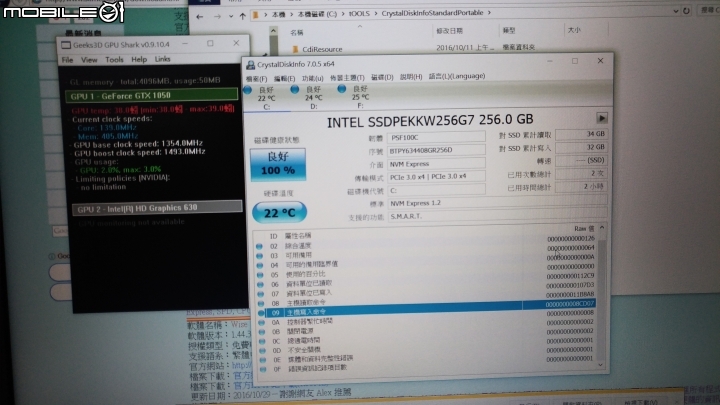The width and height of the screenshot is (720, 405).
Task: Open Help menu in GPU Shark
Action: [139, 59]
